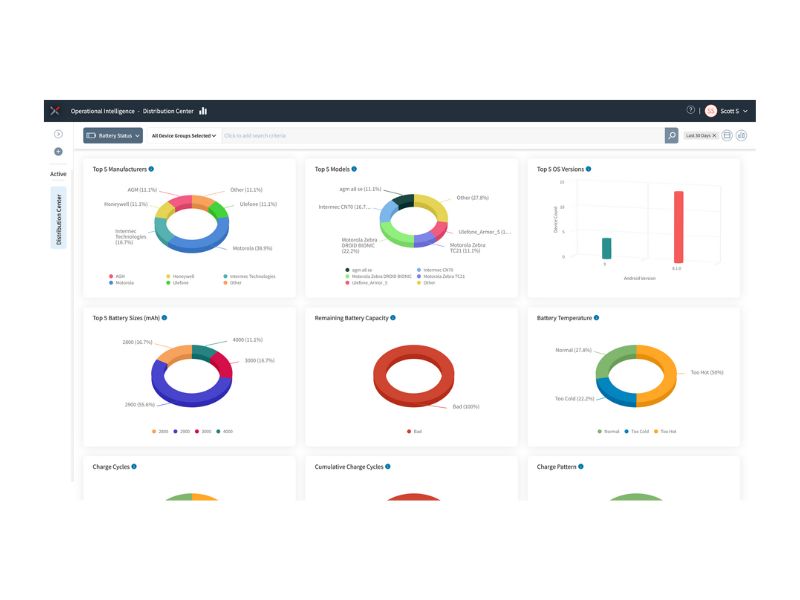Remove the Last 30 Days filter chip

pos(714,136)
